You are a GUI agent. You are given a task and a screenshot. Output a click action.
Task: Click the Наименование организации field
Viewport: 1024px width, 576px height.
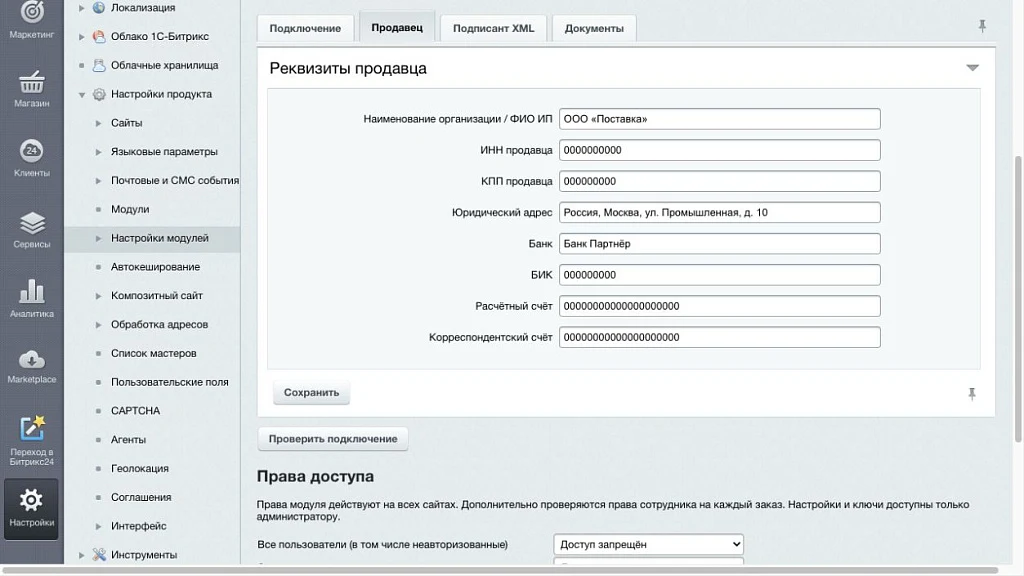[720, 119]
